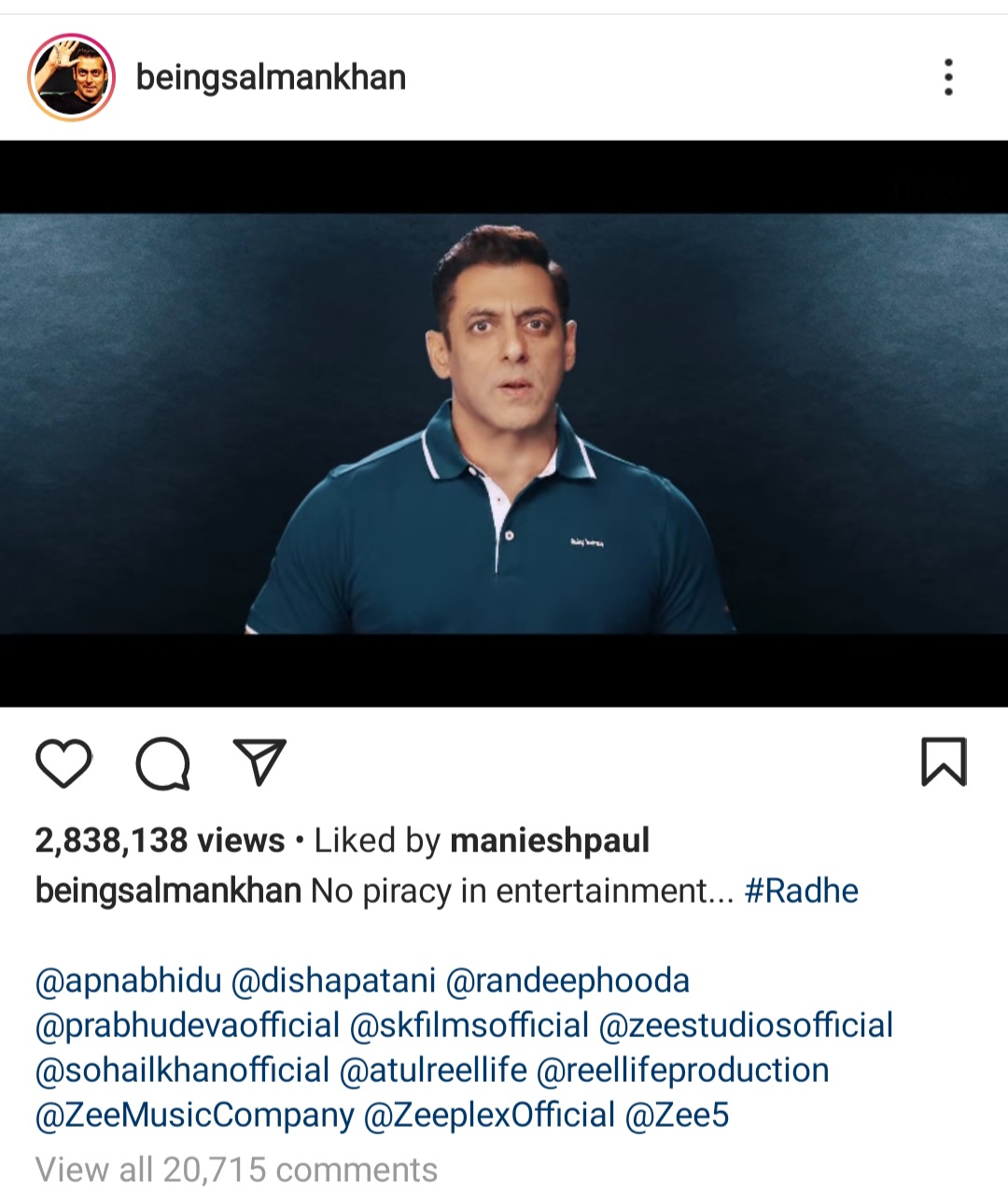Tap the @prabhudevaofficial mention
This screenshot has width=1008, height=1193.
coord(187,1025)
